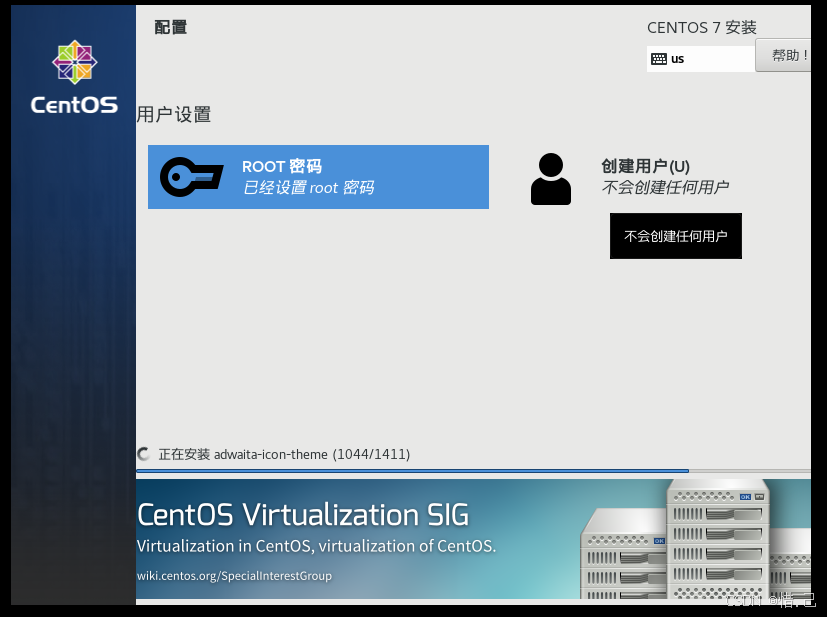Click the CENTOS 7 安装 title
Screen dimensions: 827x617
click(x=701, y=27)
